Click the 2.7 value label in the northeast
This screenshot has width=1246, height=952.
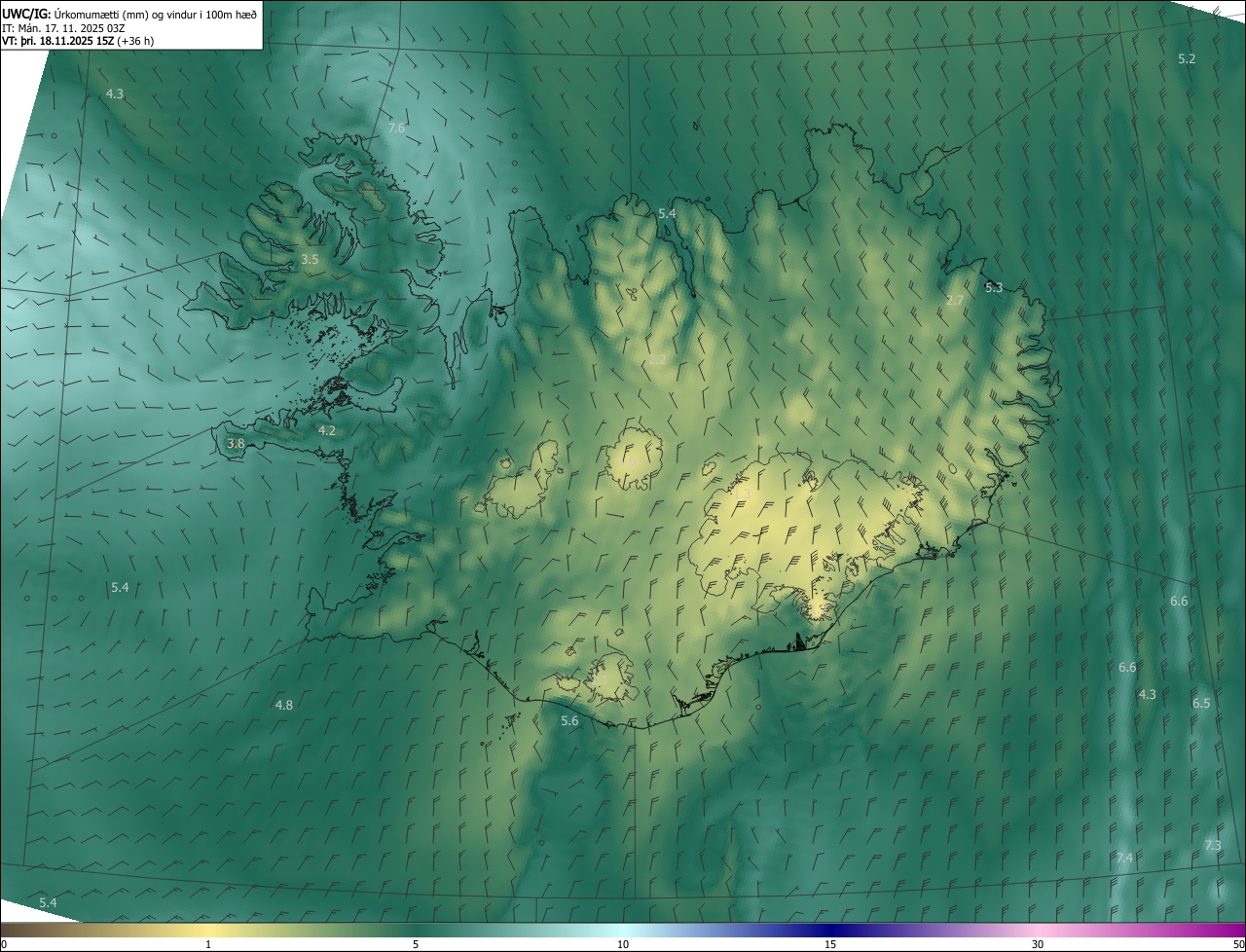click(955, 301)
